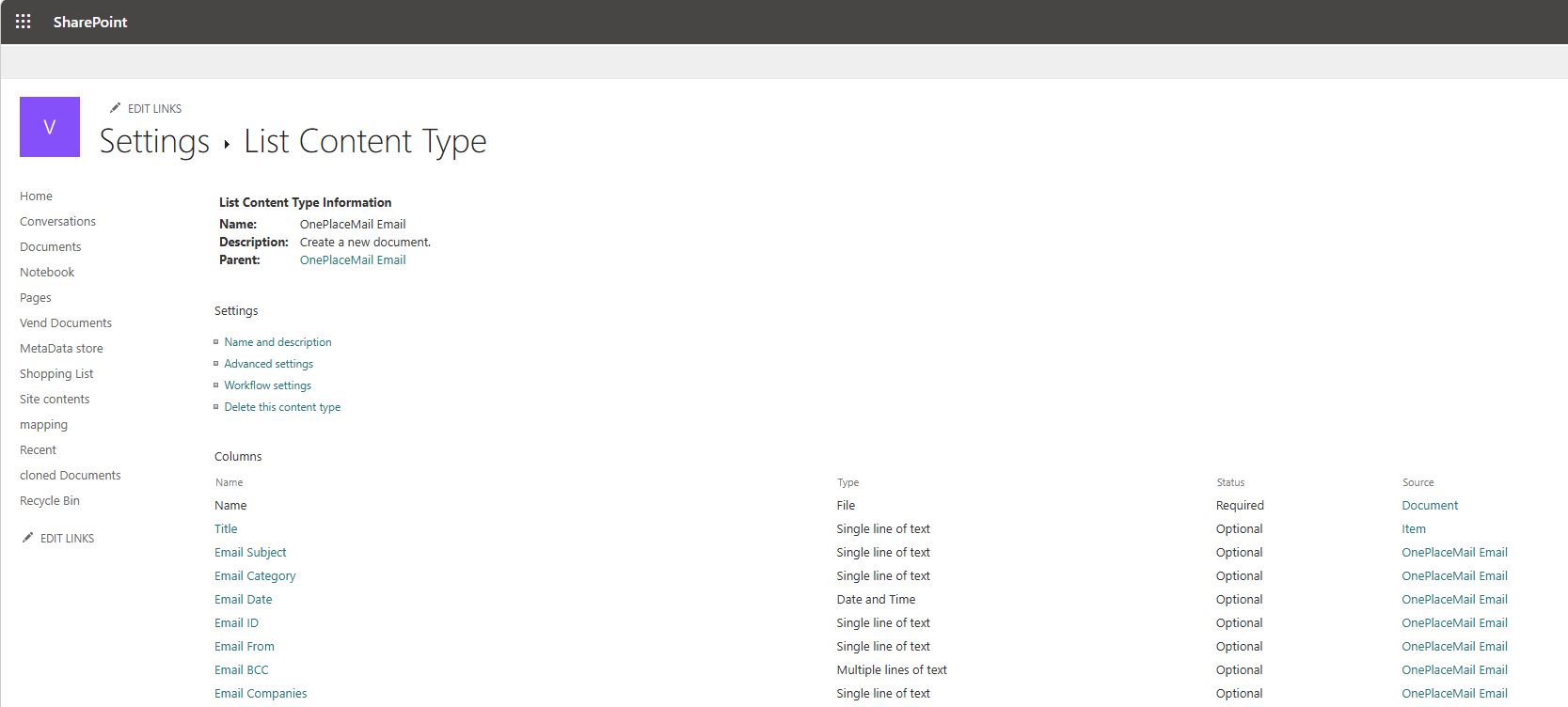Open Item source for Title row
The width and height of the screenshot is (1568, 707).
click(1414, 529)
